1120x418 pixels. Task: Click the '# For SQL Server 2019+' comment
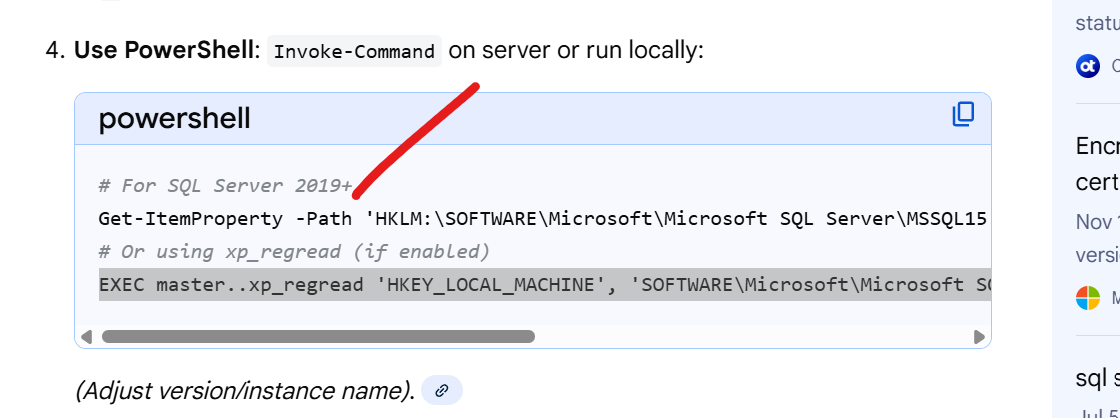coord(226,186)
